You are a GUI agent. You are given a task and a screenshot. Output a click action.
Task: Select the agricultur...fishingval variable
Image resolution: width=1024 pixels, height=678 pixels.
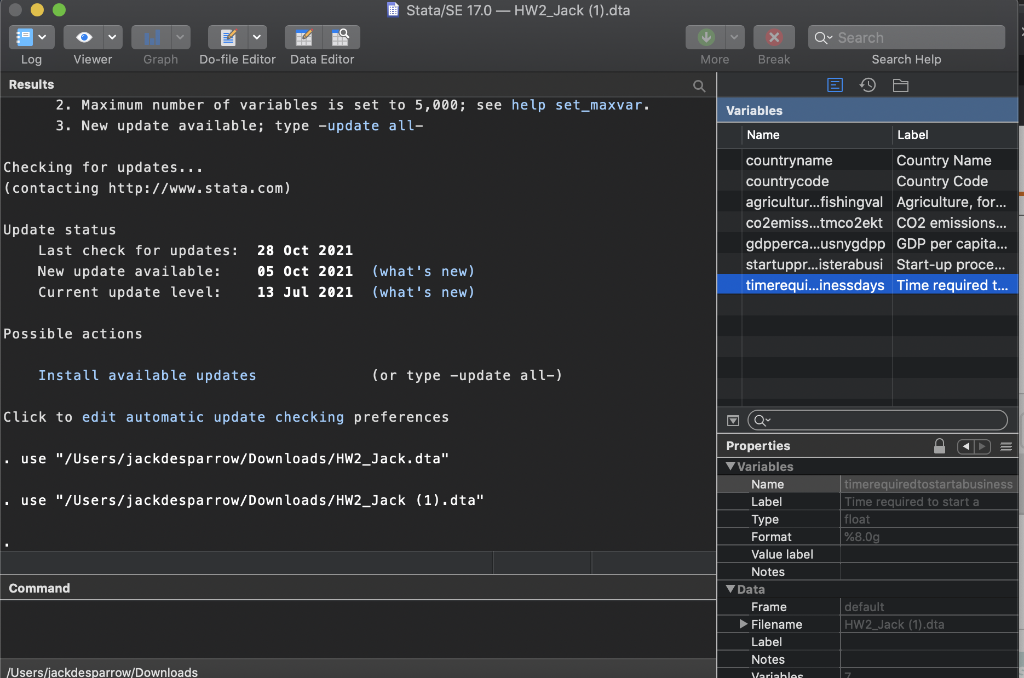click(x=814, y=202)
